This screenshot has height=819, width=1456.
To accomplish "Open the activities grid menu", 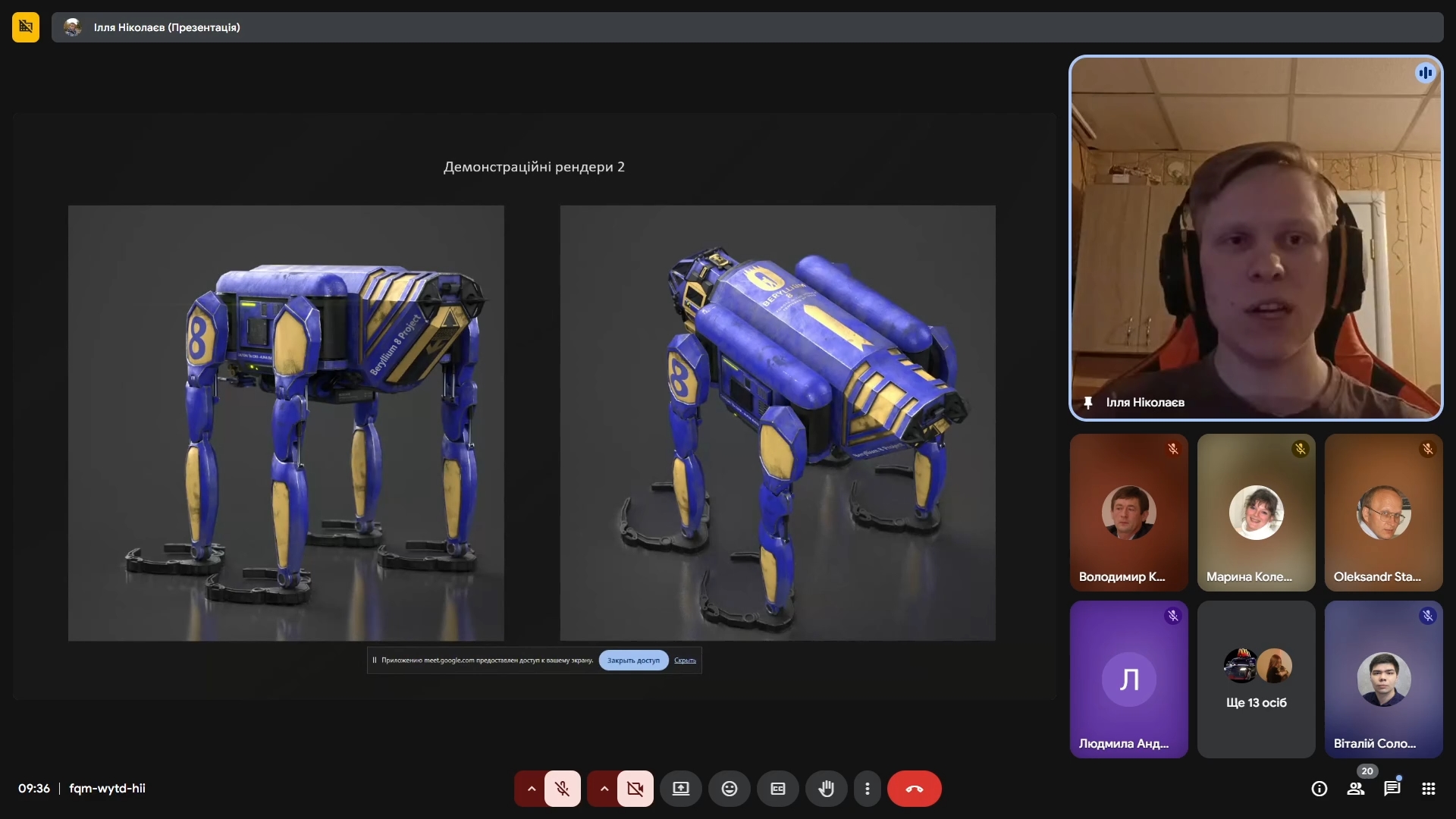I will coord(1428,789).
